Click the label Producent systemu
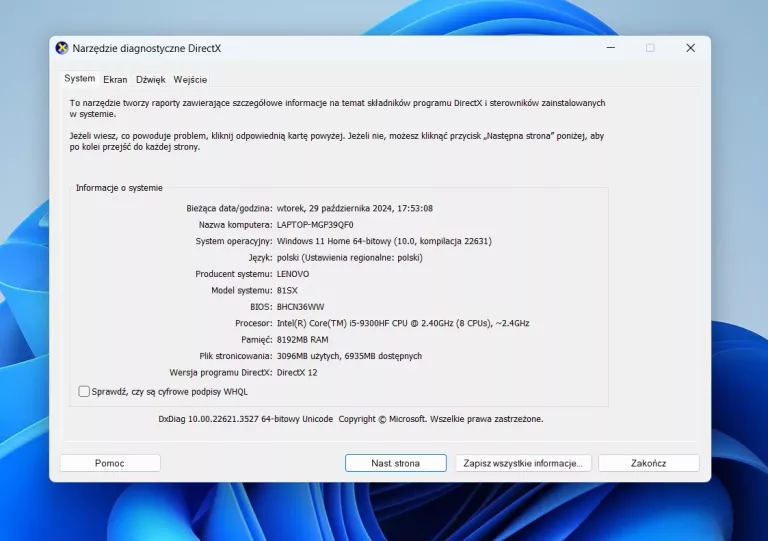This screenshot has height=541, width=768. (x=234, y=274)
